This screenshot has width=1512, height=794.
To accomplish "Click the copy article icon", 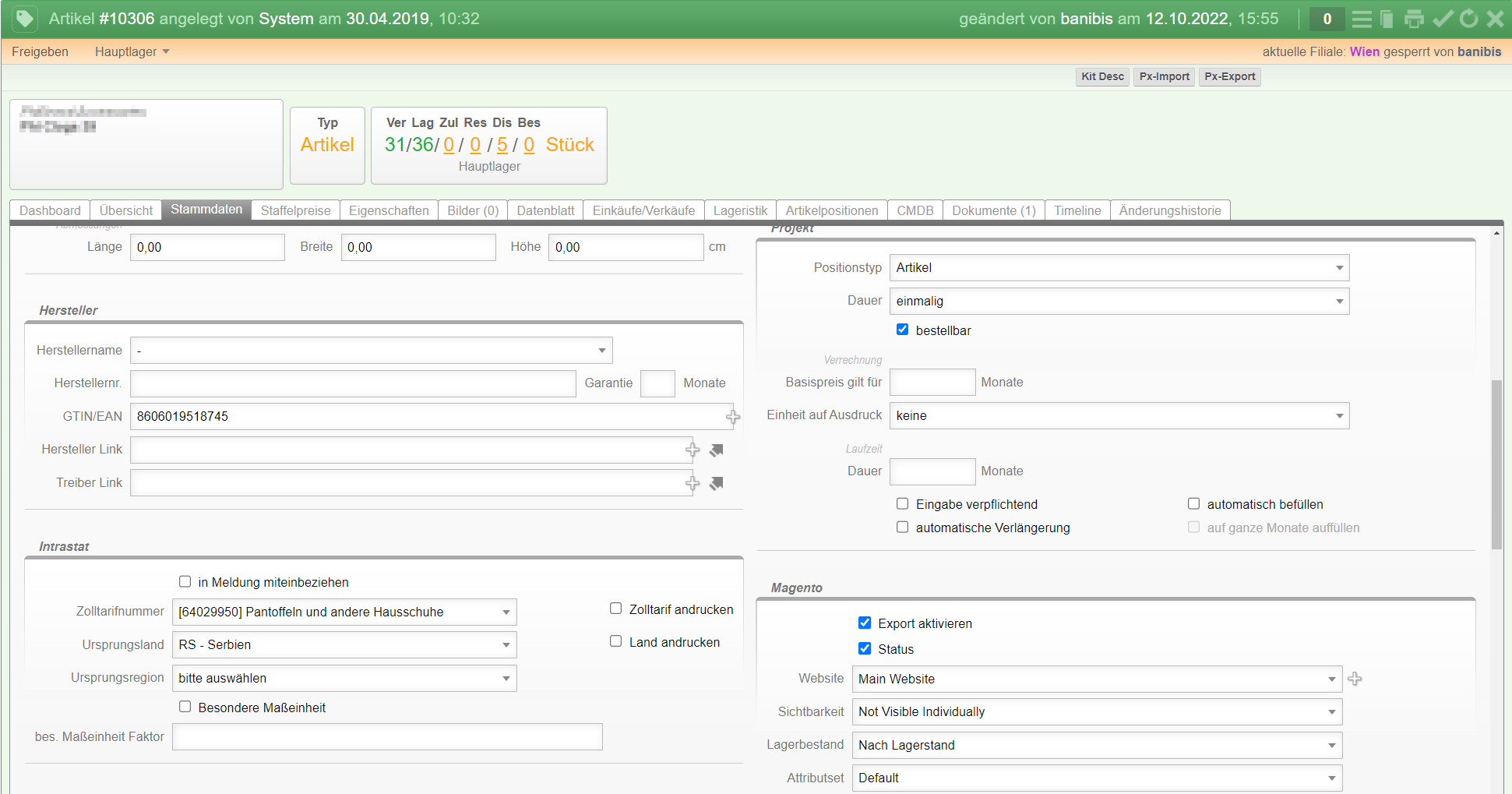I will (1387, 19).
